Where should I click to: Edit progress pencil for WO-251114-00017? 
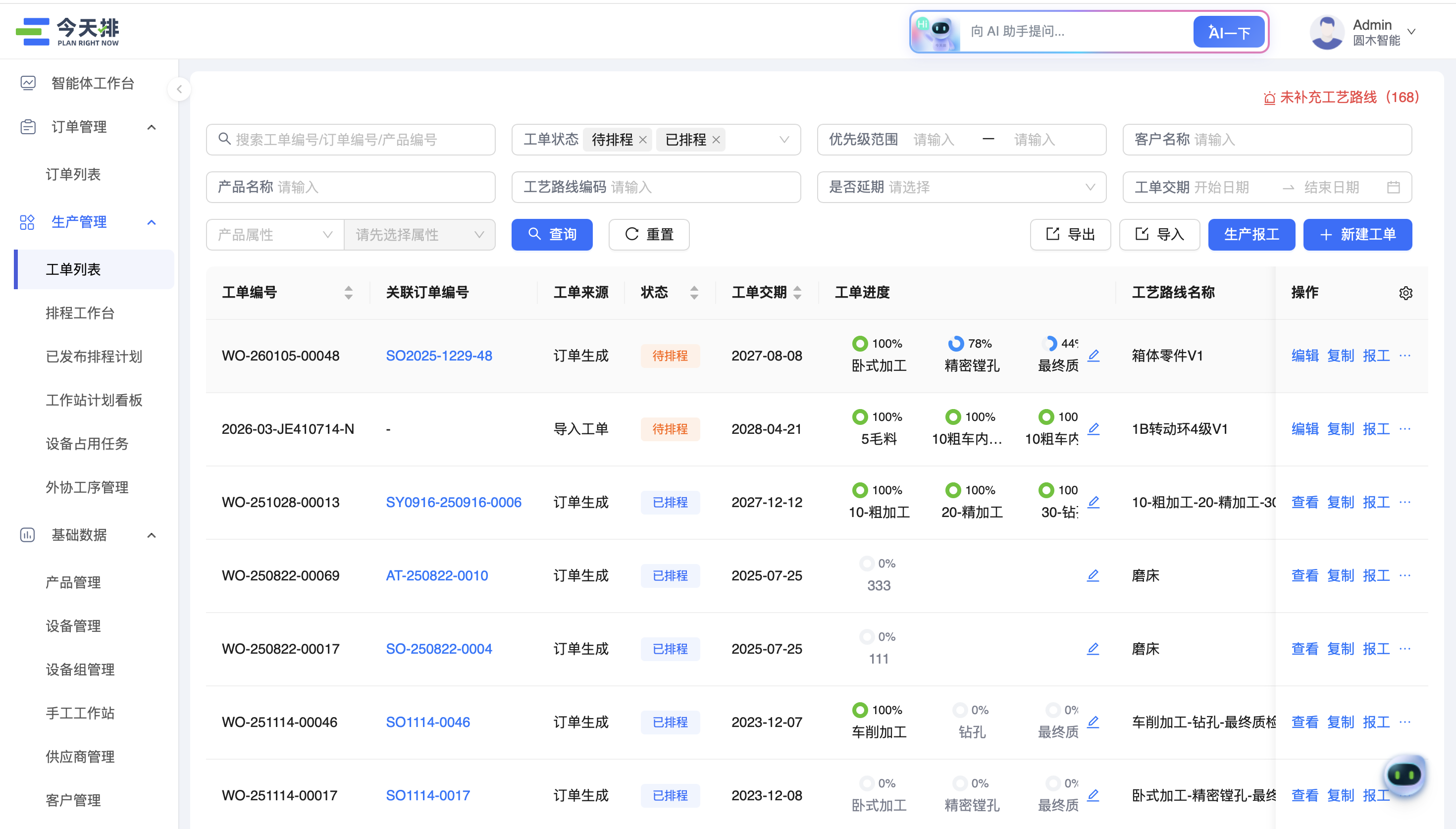pos(1093,795)
